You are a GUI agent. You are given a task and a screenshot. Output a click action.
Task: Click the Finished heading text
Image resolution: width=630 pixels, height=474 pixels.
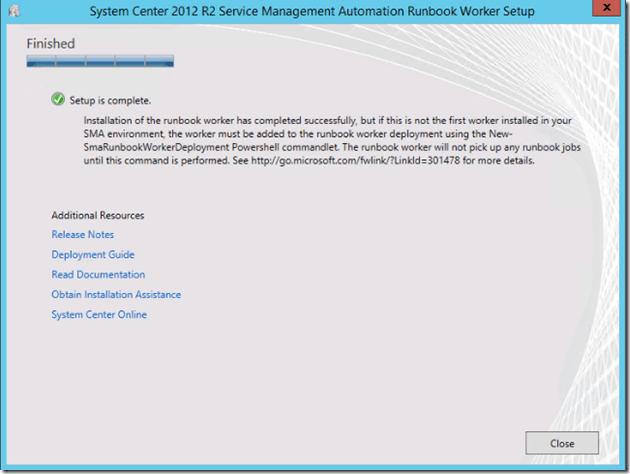point(50,44)
